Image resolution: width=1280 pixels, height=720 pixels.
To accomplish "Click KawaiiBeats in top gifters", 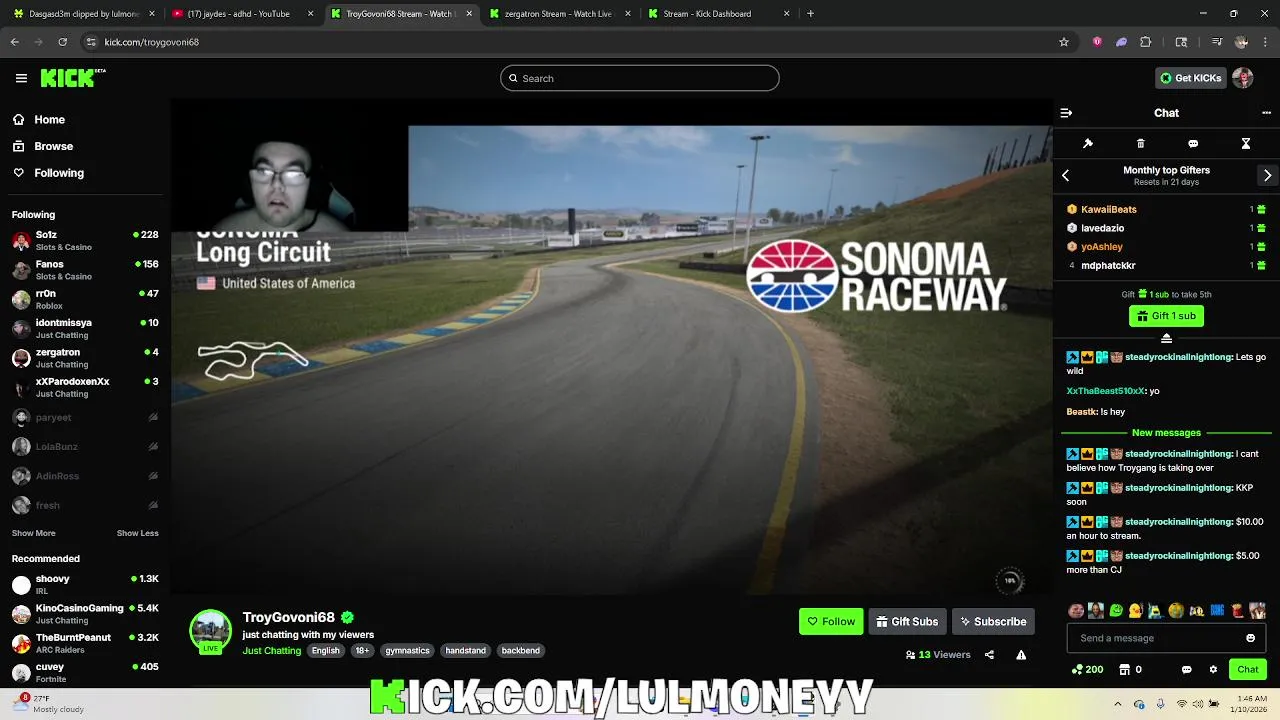I will pyautogui.click(x=1109, y=209).
